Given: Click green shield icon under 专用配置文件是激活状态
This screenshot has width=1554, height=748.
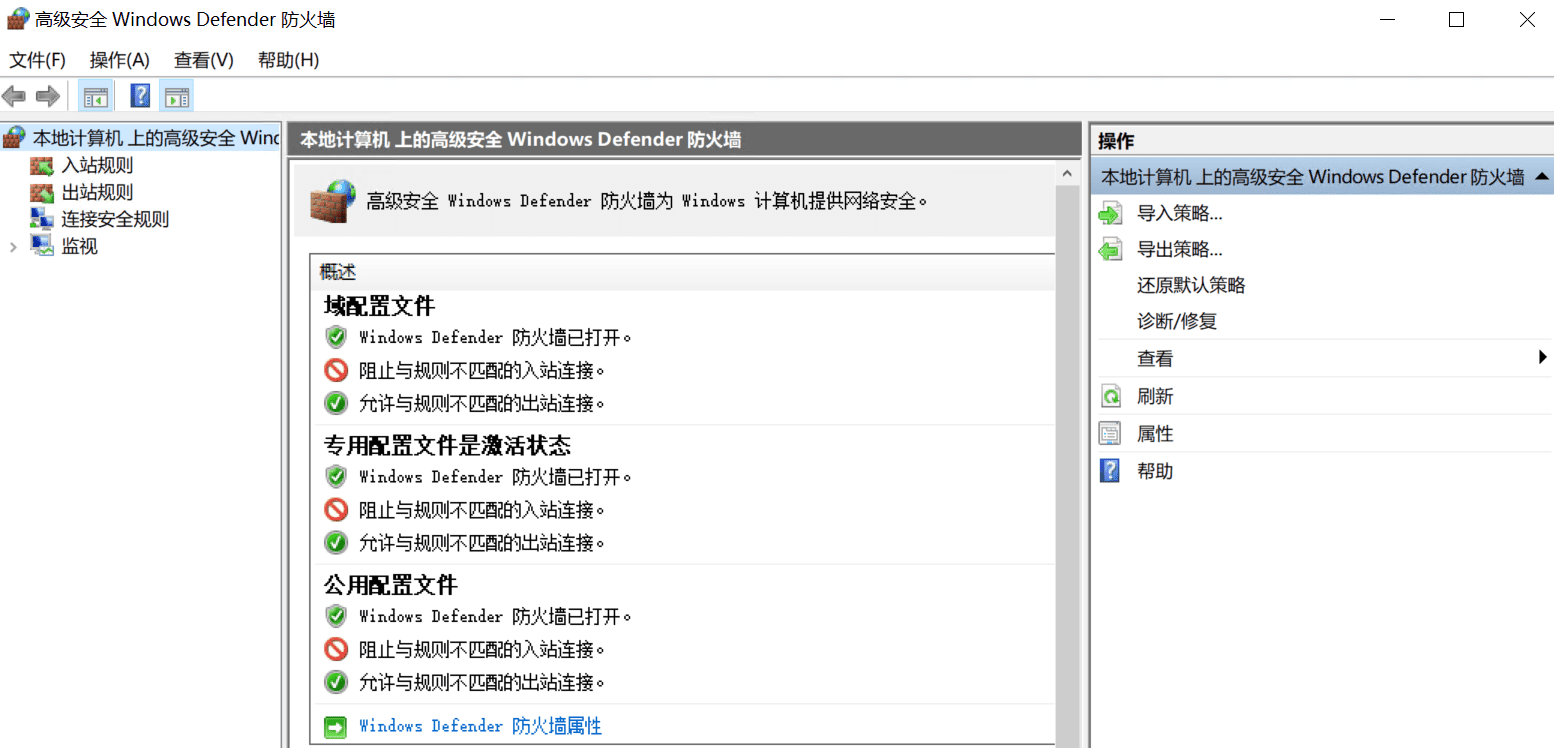Looking at the screenshot, I should tap(336, 476).
